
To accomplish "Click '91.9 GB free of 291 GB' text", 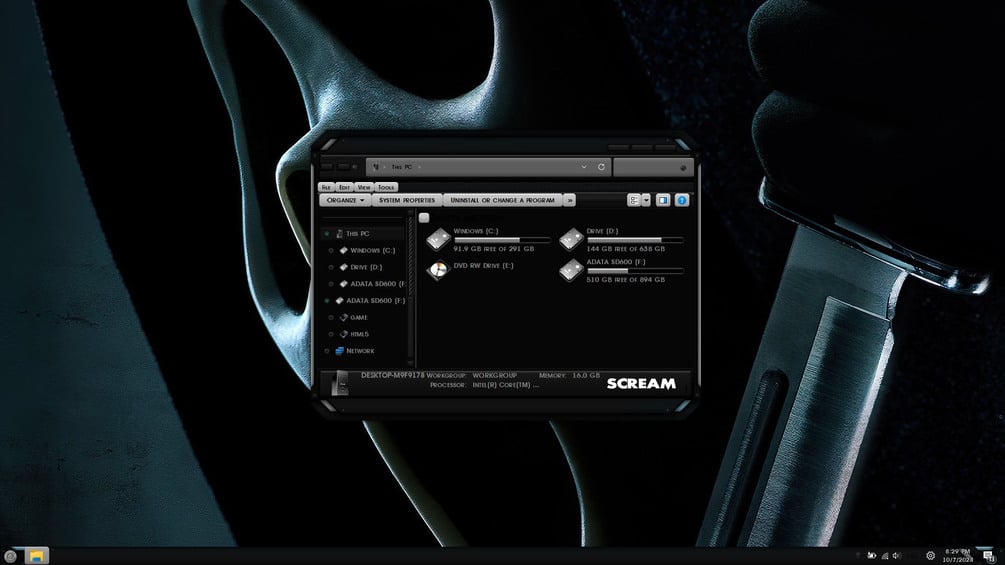I will (x=494, y=249).
